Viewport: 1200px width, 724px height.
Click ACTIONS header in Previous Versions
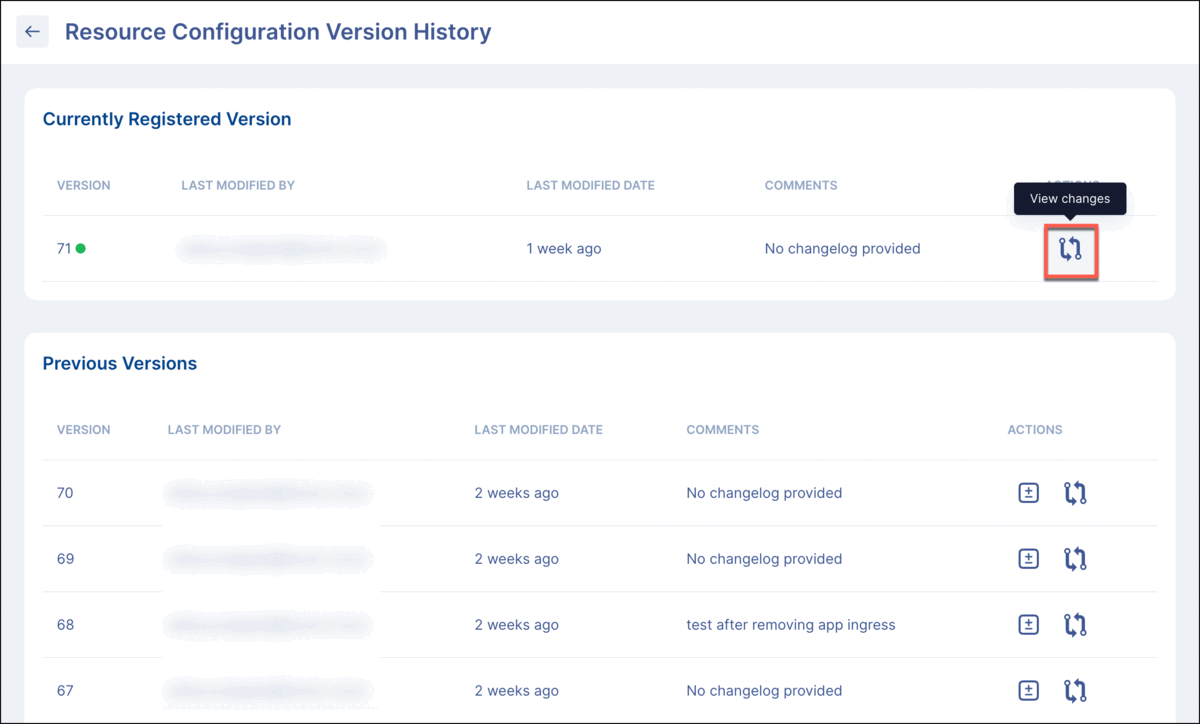click(1035, 430)
